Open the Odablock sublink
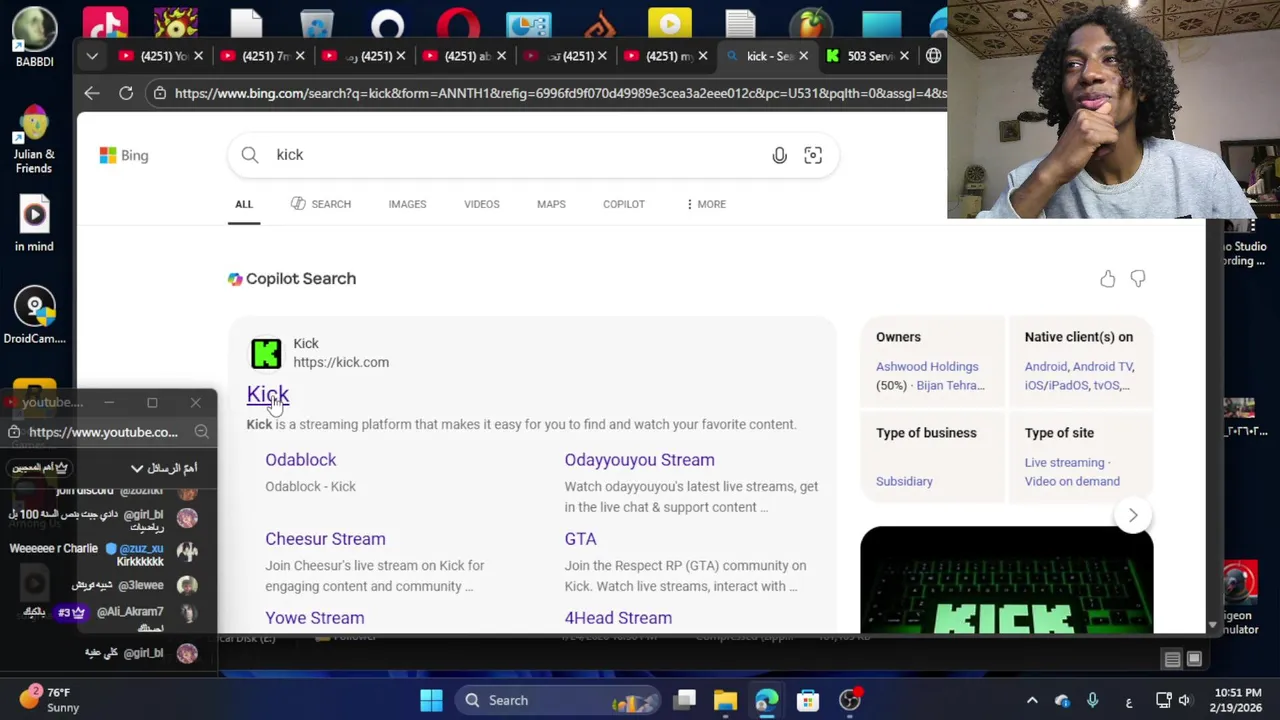This screenshot has width=1280, height=720. click(300, 460)
